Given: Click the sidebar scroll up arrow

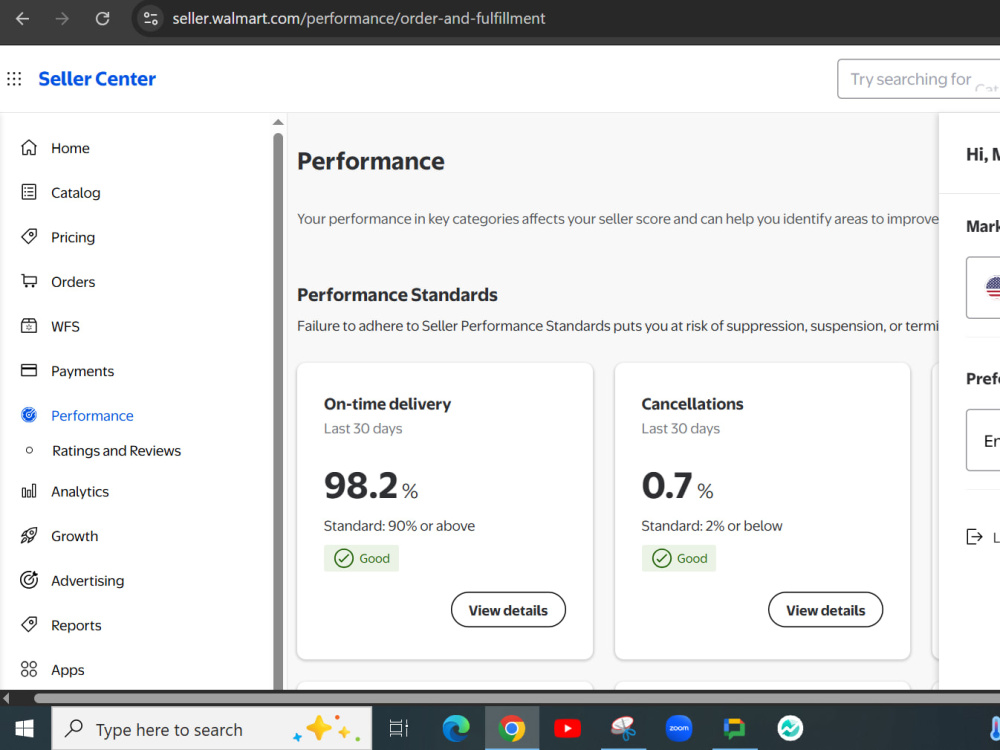Looking at the screenshot, I should 278,122.
